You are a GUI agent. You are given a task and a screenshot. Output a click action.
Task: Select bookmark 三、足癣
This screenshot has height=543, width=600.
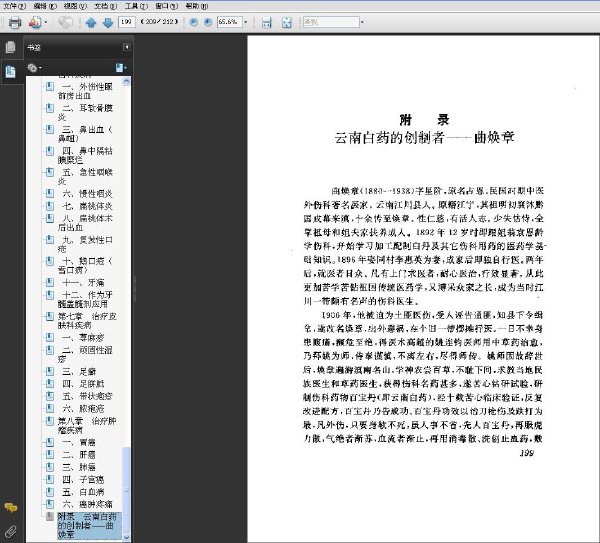(x=79, y=372)
